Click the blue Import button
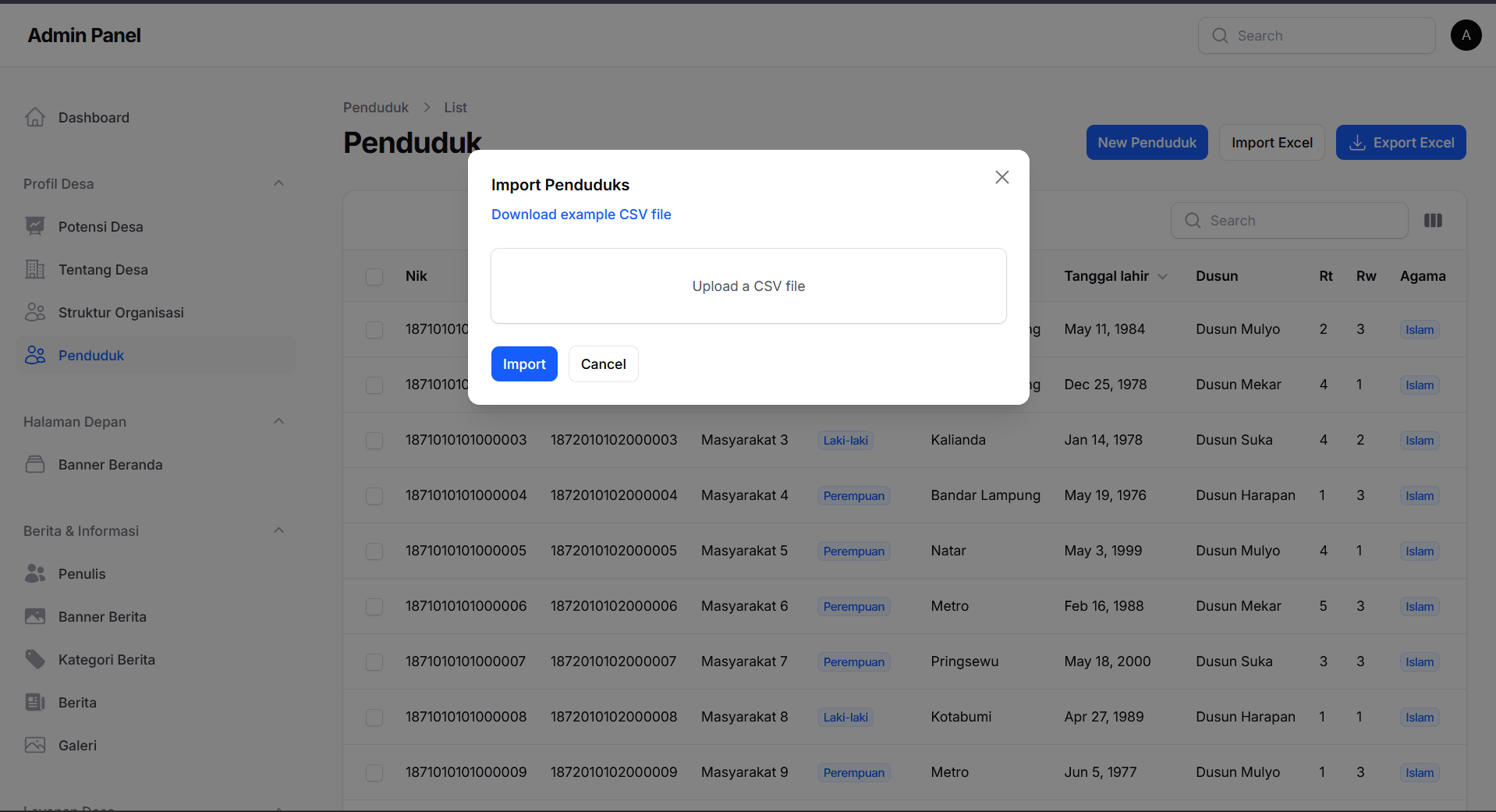The height and width of the screenshot is (812, 1496). (x=524, y=363)
